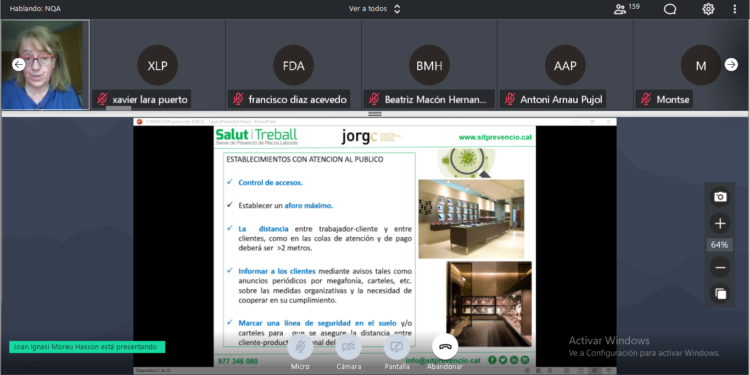Click the 'aforo máximo.' highlighted text
Image resolution: width=750 pixels, height=375 pixels.
point(309,206)
